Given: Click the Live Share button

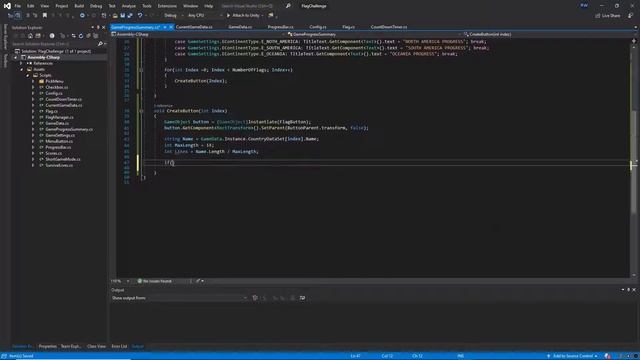Looking at the screenshot, I should coord(608,16).
